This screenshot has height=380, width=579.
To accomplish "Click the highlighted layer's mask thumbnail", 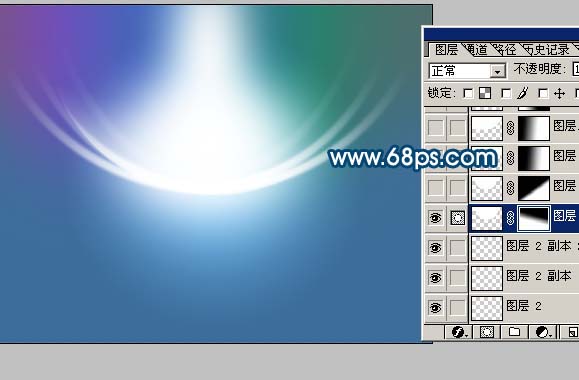I will tap(534, 218).
